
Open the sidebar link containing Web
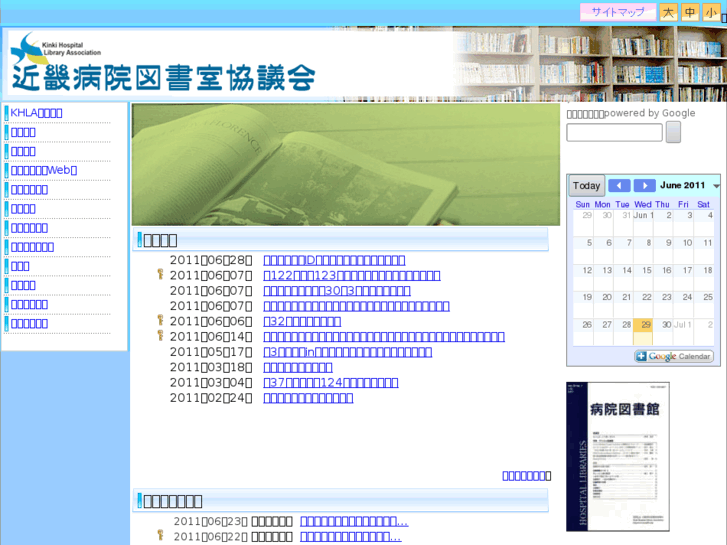(44, 170)
